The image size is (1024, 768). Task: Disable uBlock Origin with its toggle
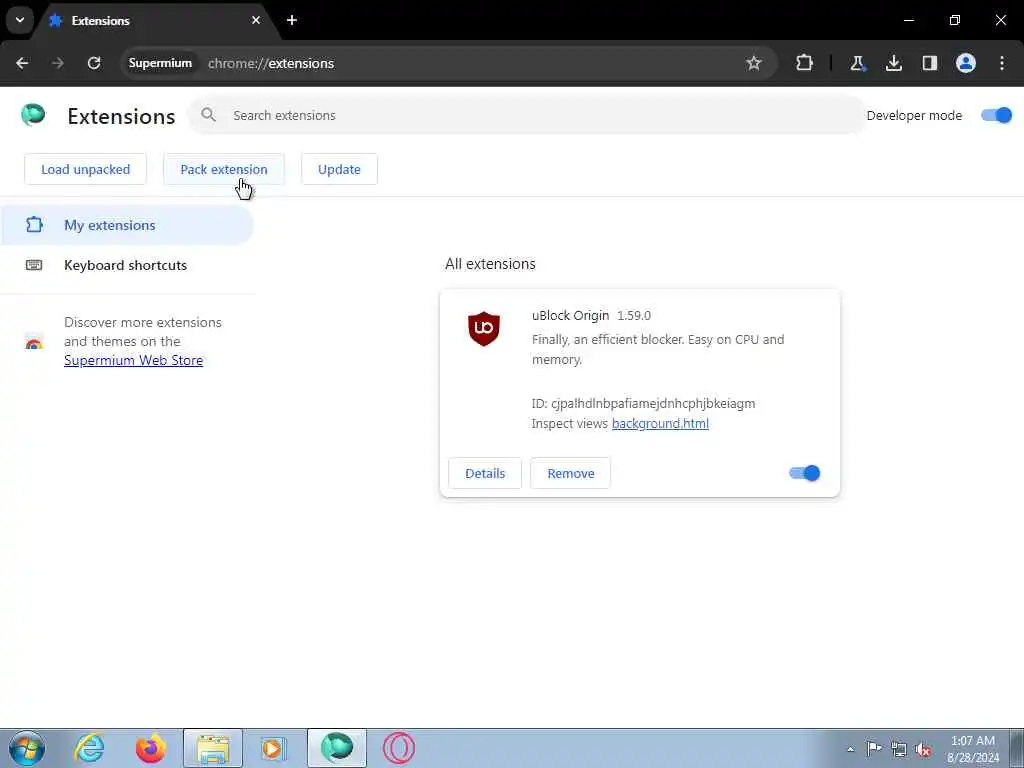[x=805, y=473]
